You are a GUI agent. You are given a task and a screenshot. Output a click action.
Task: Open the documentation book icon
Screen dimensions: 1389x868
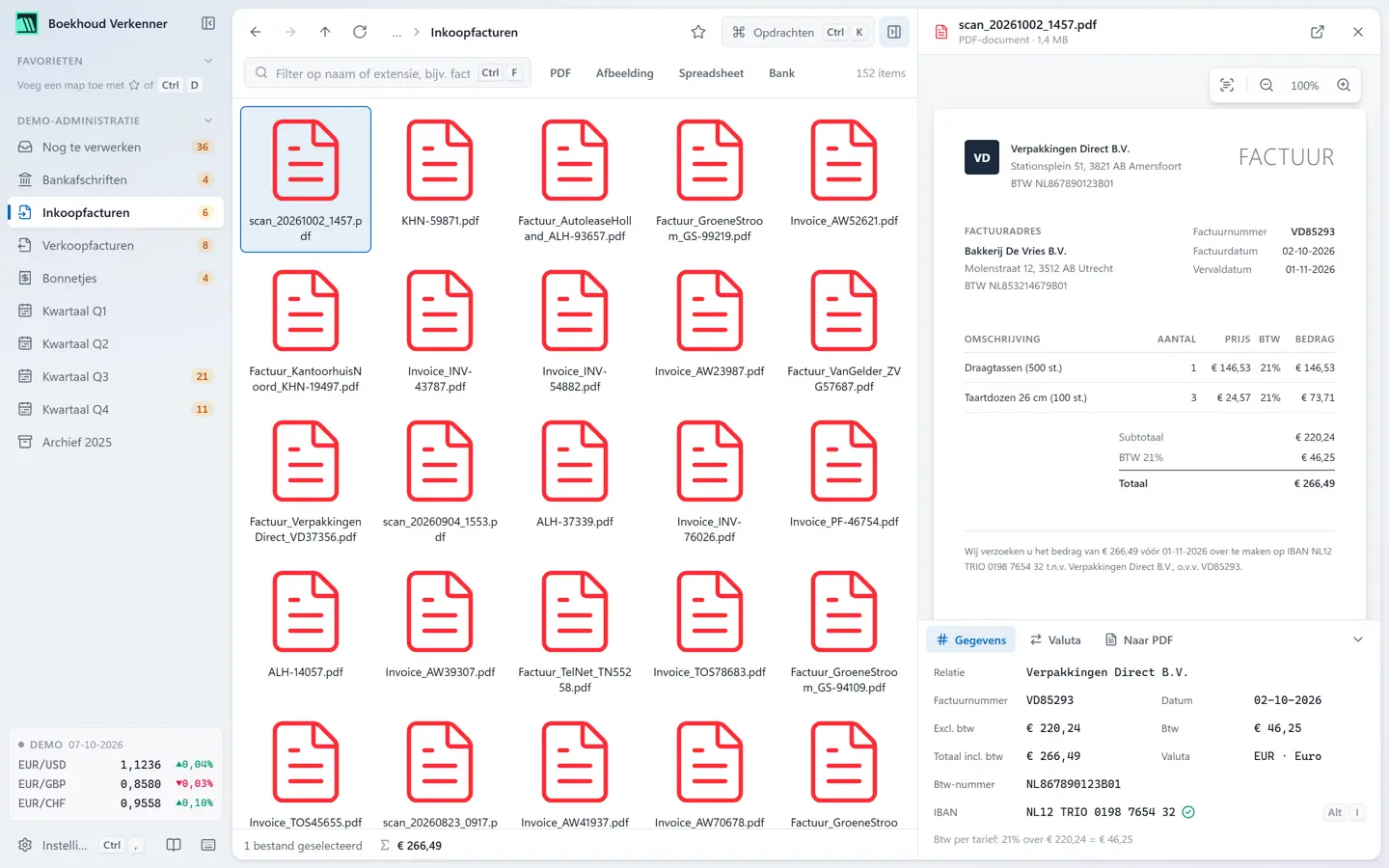click(174, 845)
